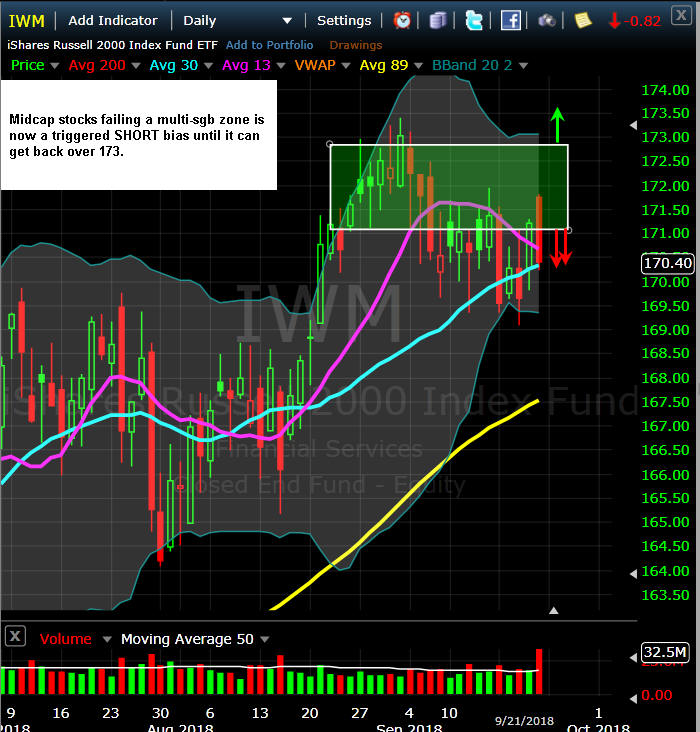Expand the VWAP dropdown arrow
This screenshot has height=732, width=700.
click(x=346, y=66)
